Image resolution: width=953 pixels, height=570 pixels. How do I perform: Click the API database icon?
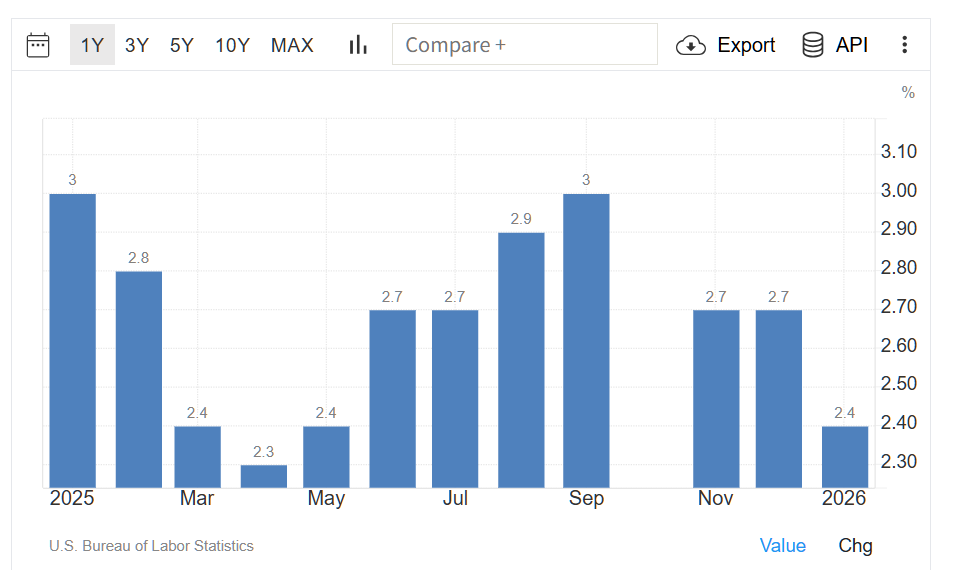(x=813, y=45)
